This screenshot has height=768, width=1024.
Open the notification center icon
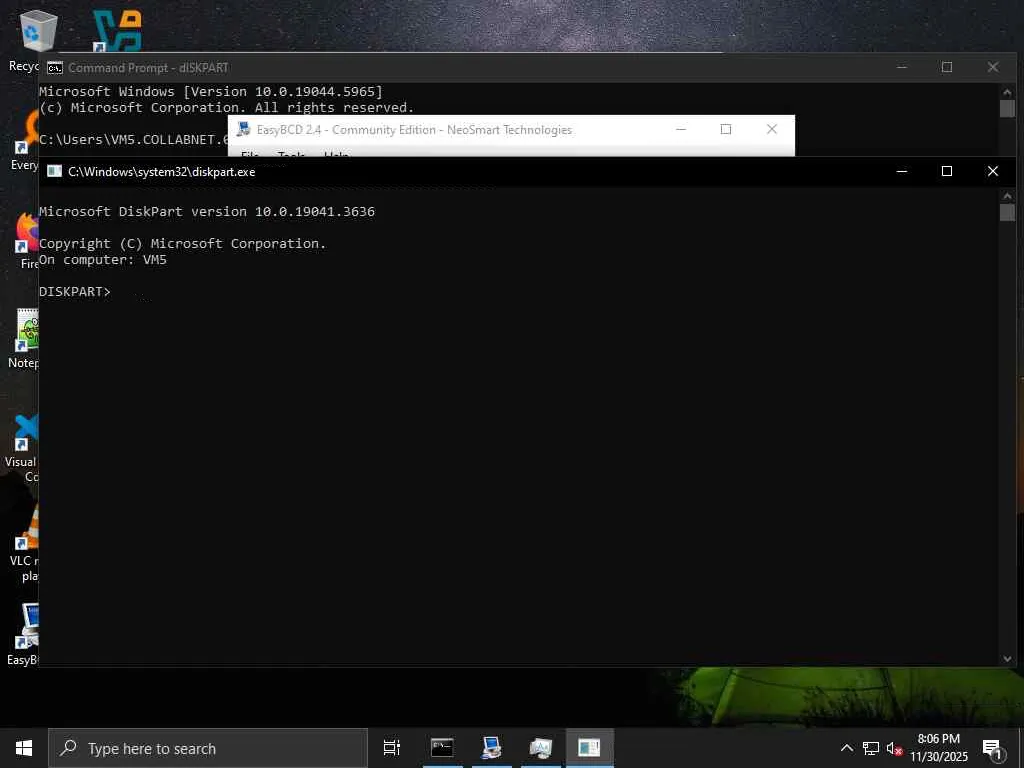(x=993, y=750)
